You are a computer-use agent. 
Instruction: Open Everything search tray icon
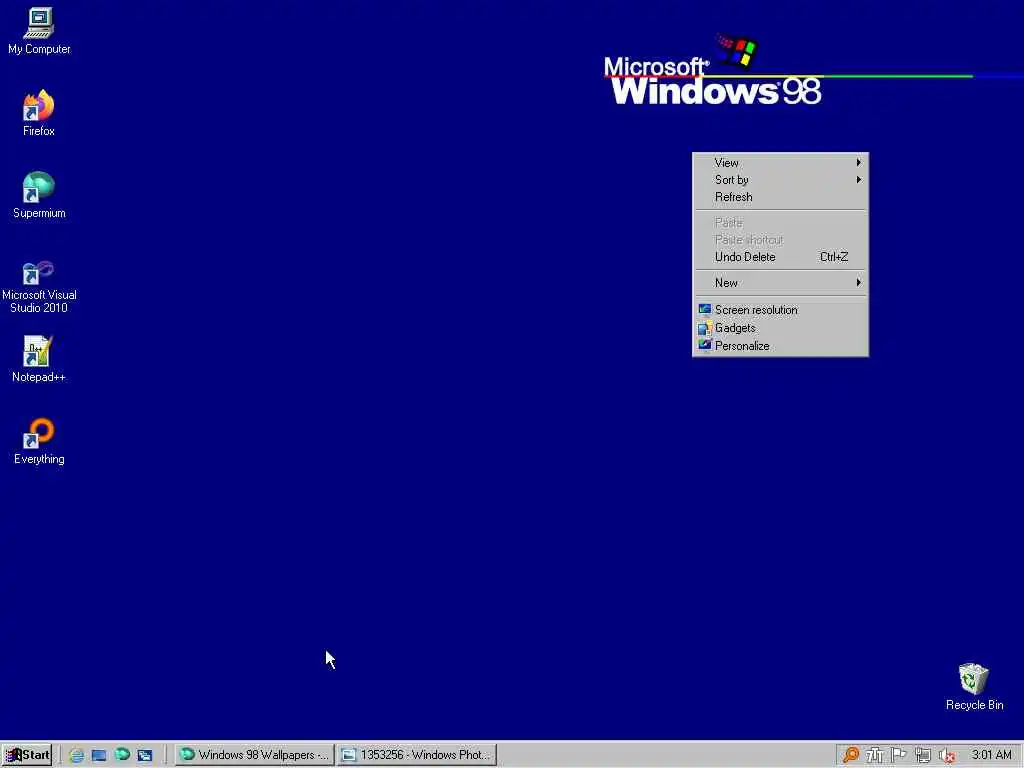(x=850, y=755)
